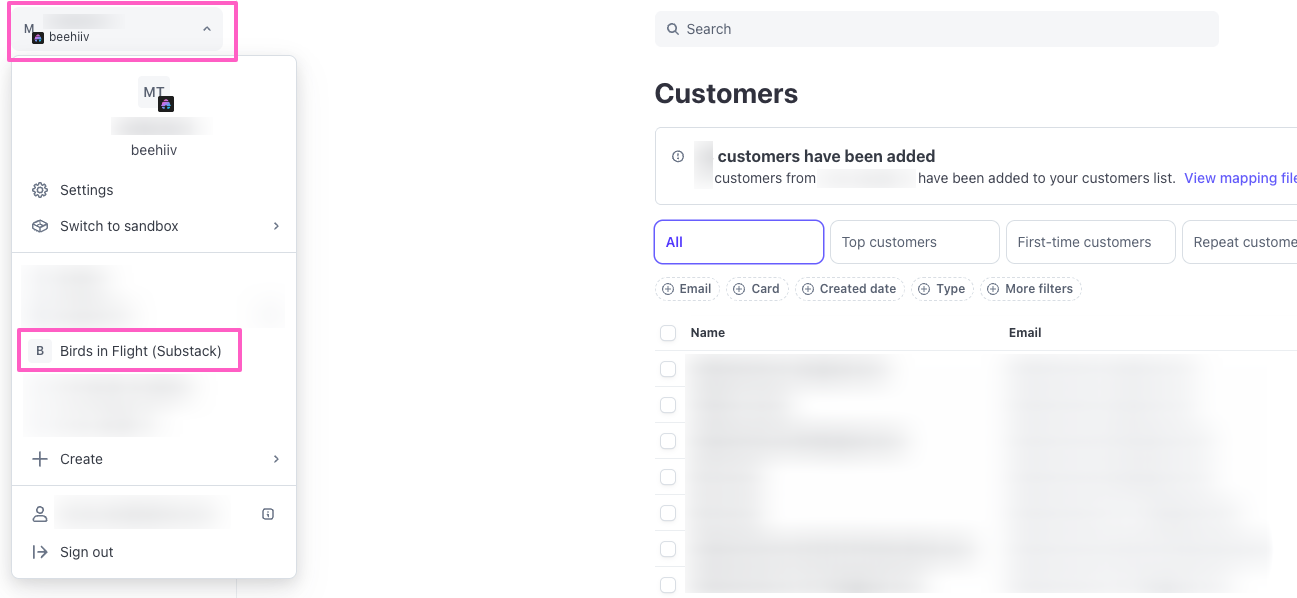Click the info icon beside user email
Image resolution: width=1297 pixels, height=598 pixels.
268,514
